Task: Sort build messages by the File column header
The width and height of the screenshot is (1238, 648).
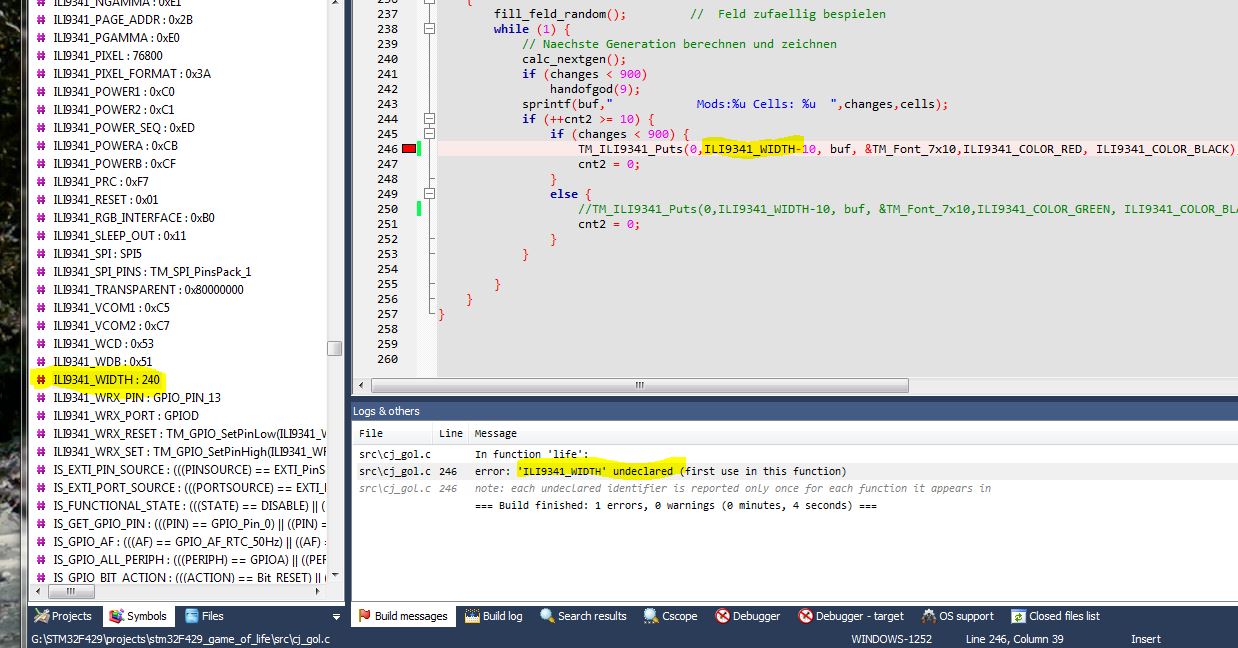Action: pos(393,433)
